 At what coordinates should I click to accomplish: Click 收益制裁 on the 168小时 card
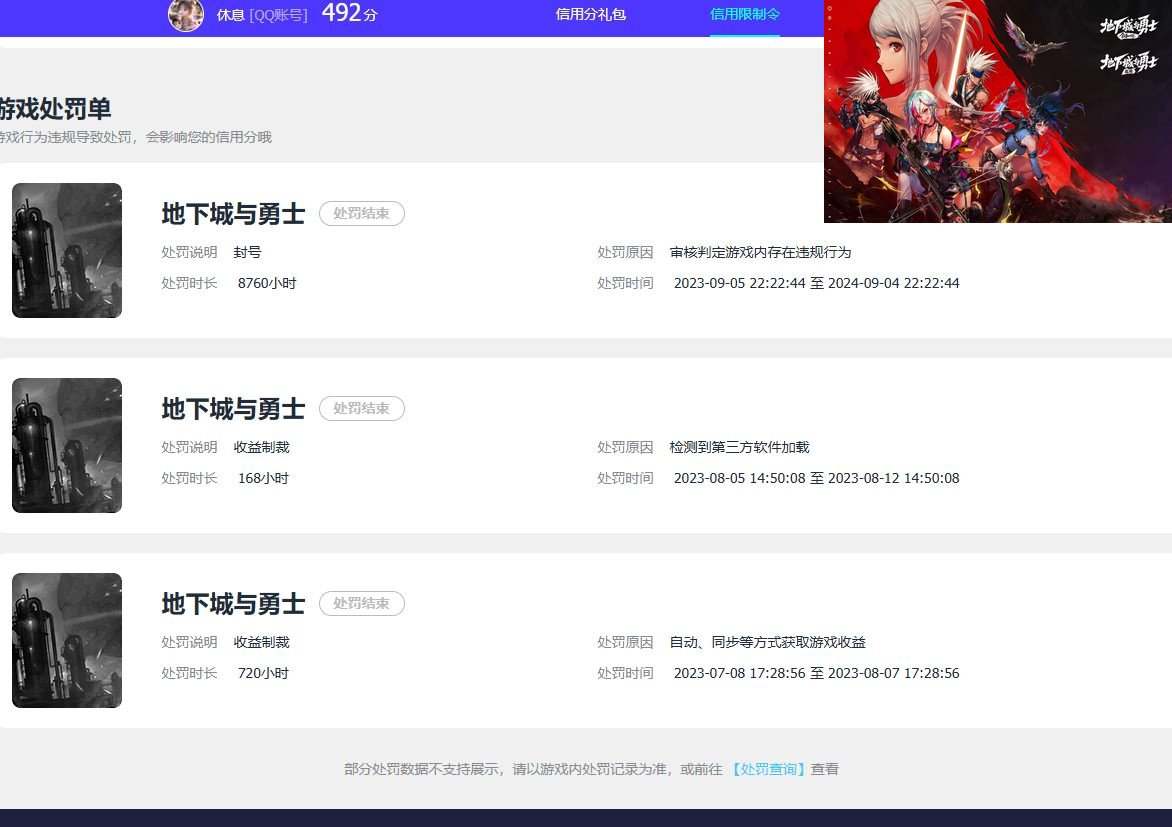262,448
